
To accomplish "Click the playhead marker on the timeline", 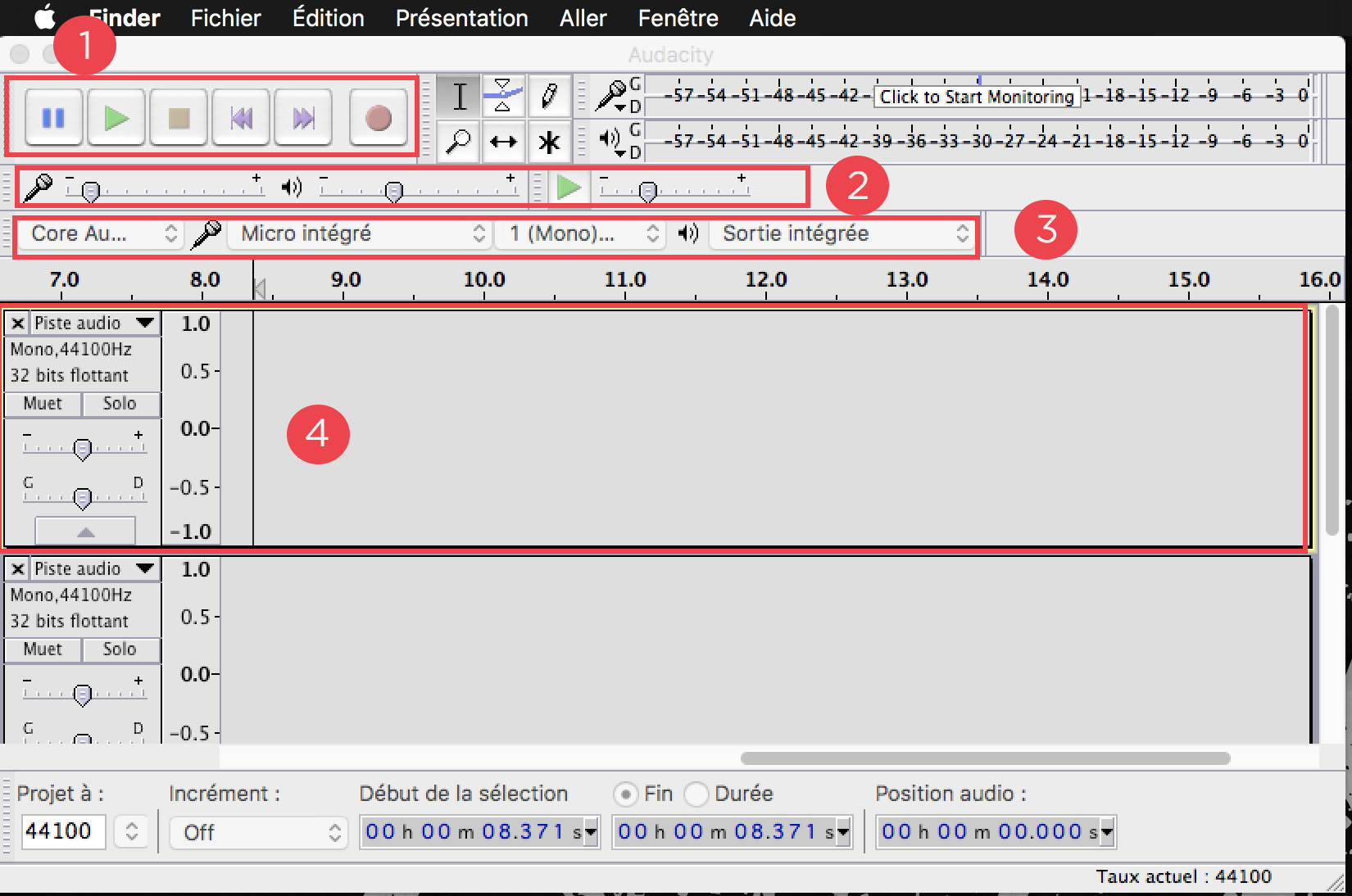I will 259,288.
